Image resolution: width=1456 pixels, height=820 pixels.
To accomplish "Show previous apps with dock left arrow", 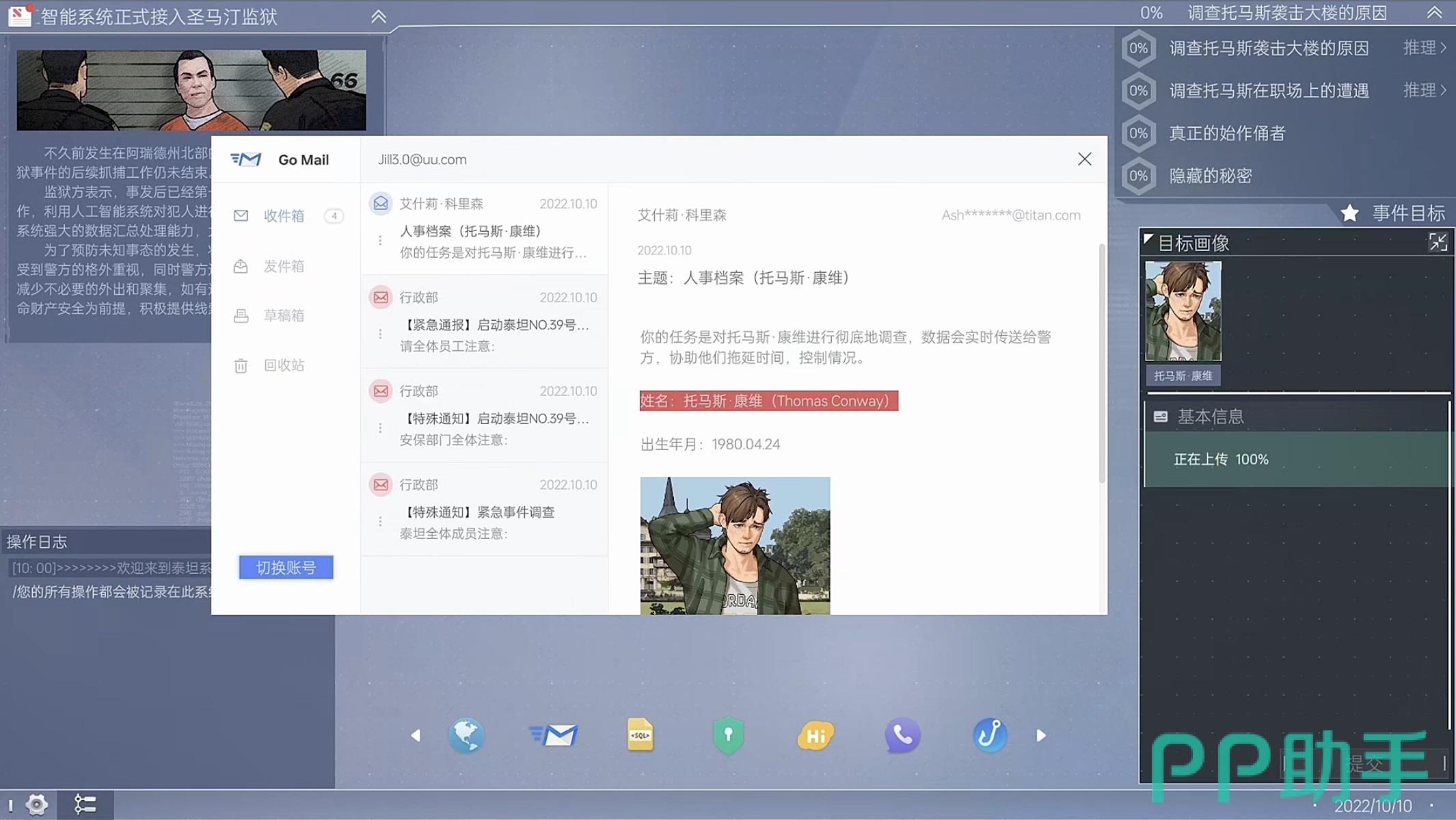I will (416, 736).
